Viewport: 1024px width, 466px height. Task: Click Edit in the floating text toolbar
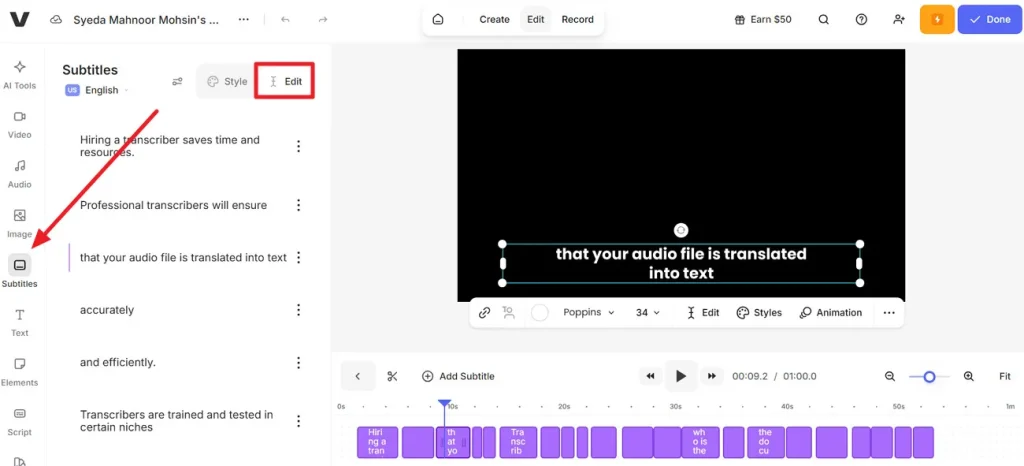[703, 313]
